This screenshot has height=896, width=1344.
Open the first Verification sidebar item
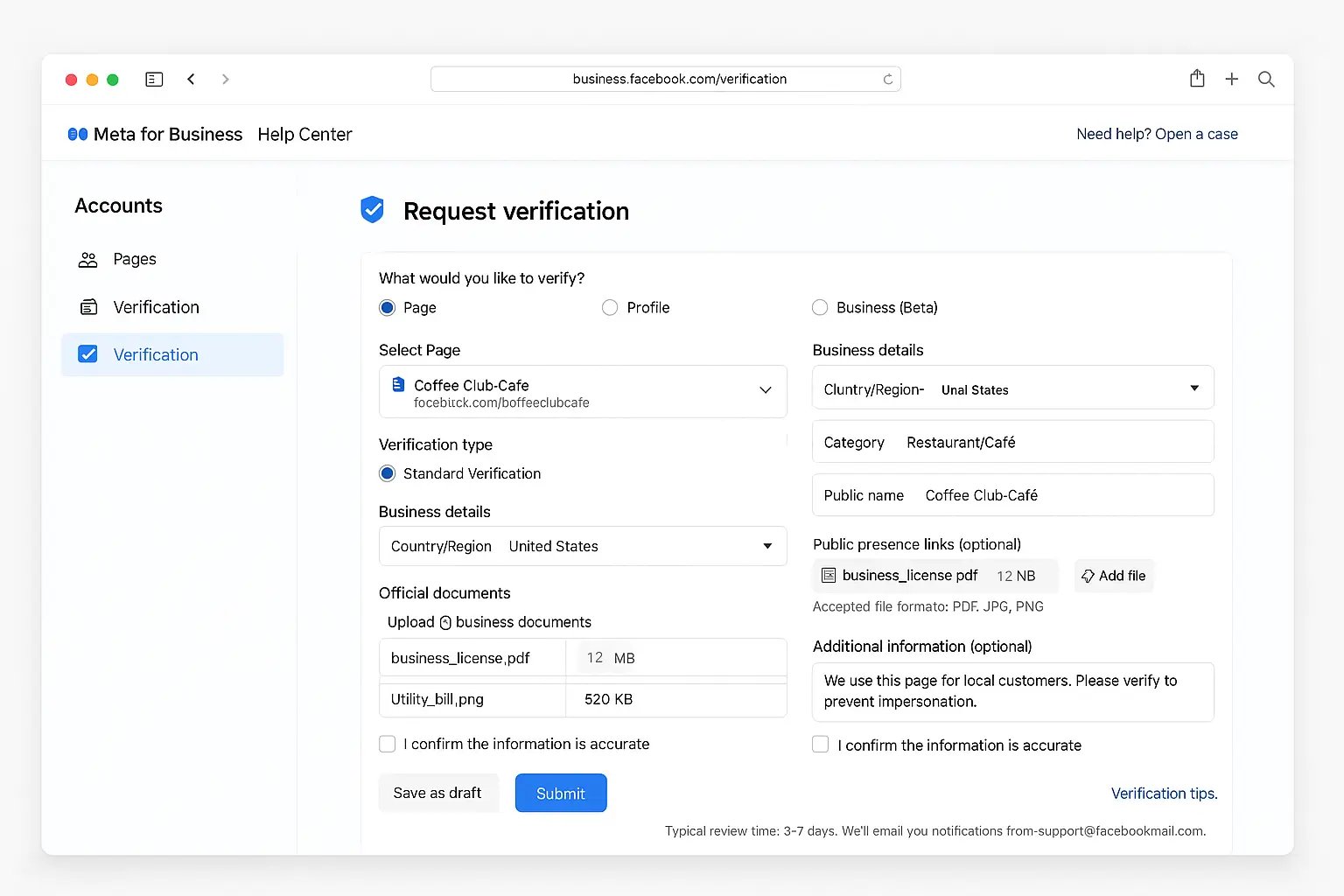tap(157, 307)
